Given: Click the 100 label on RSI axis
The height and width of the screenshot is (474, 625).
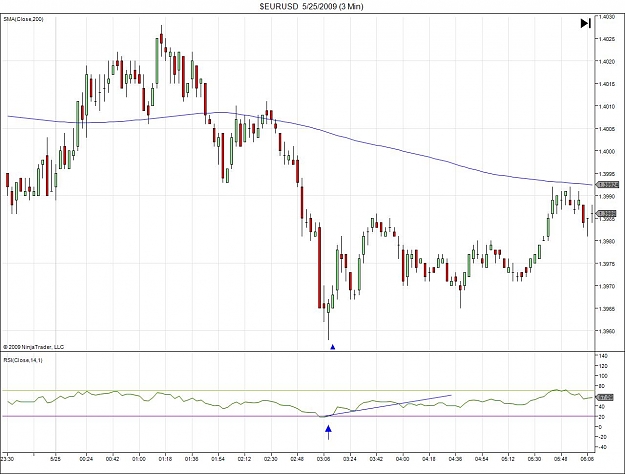Looking at the screenshot, I should click(x=603, y=376).
